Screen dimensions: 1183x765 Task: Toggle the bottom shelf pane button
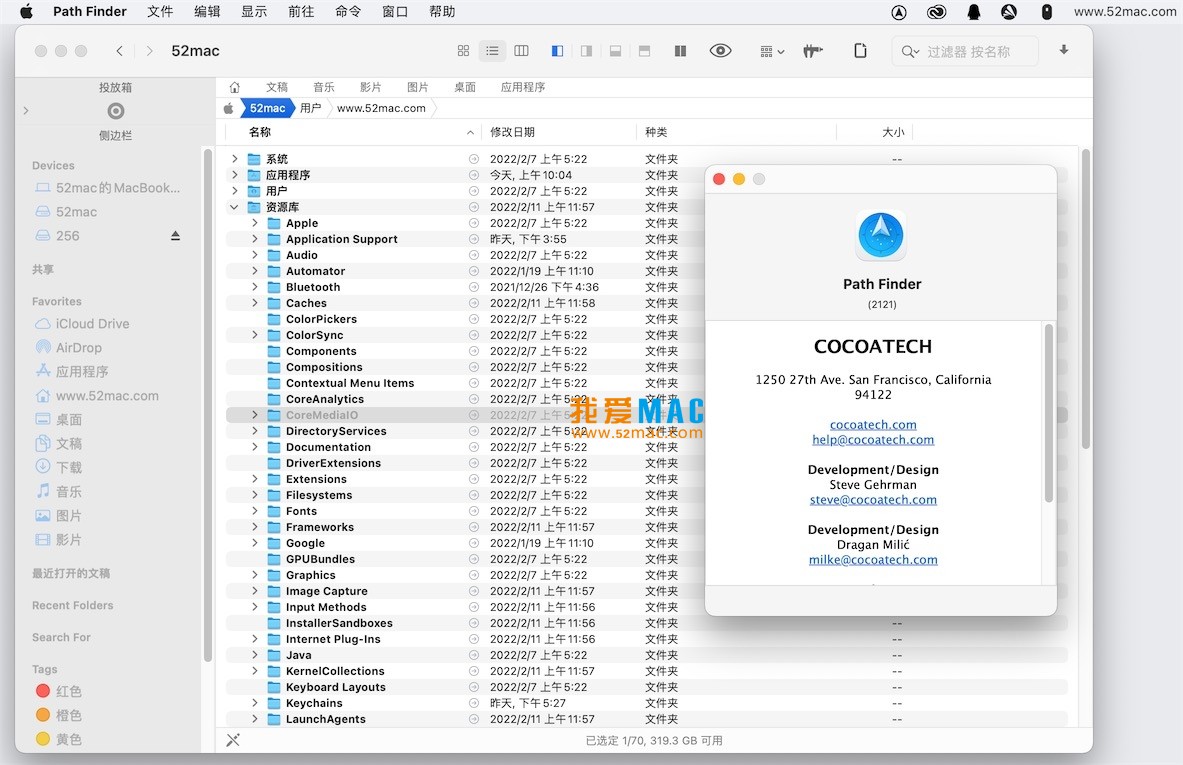616,51
